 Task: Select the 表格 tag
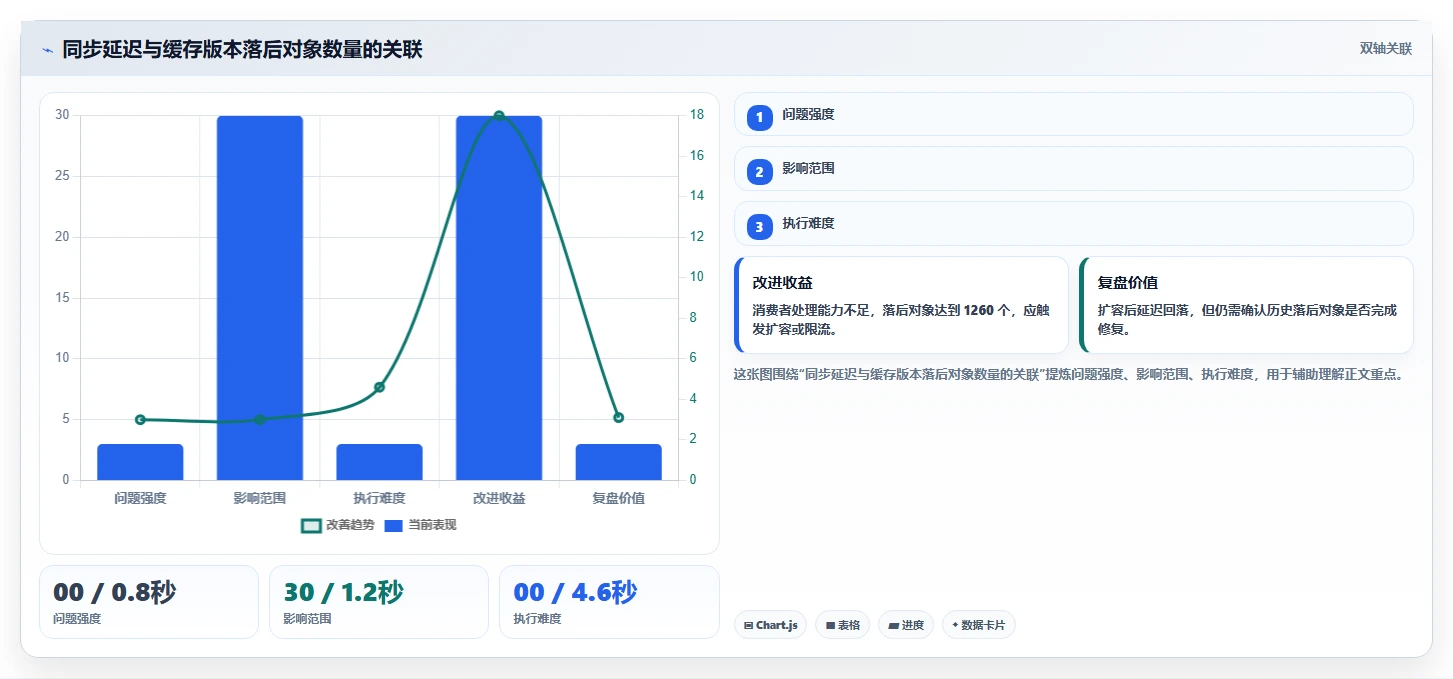coord(843,625)
